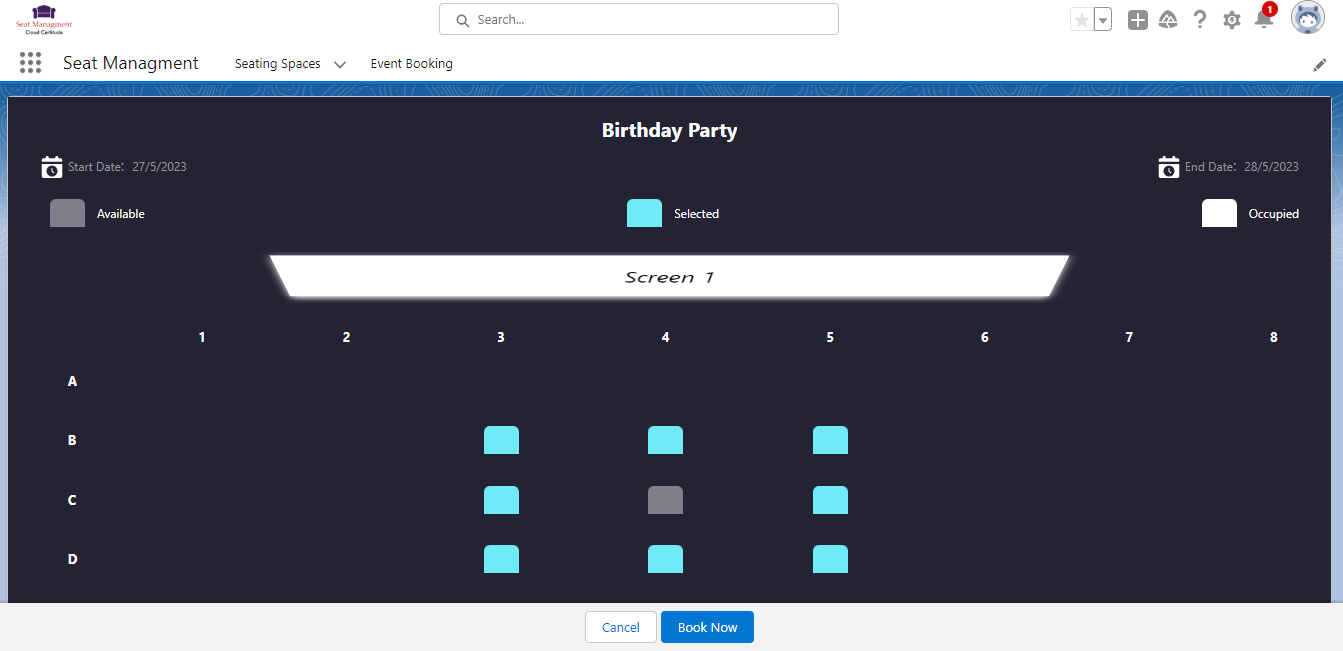Viewport: 1343px width, 651px height.
Task: Go to the Seating Spaces tab
Action: [277, 64]
